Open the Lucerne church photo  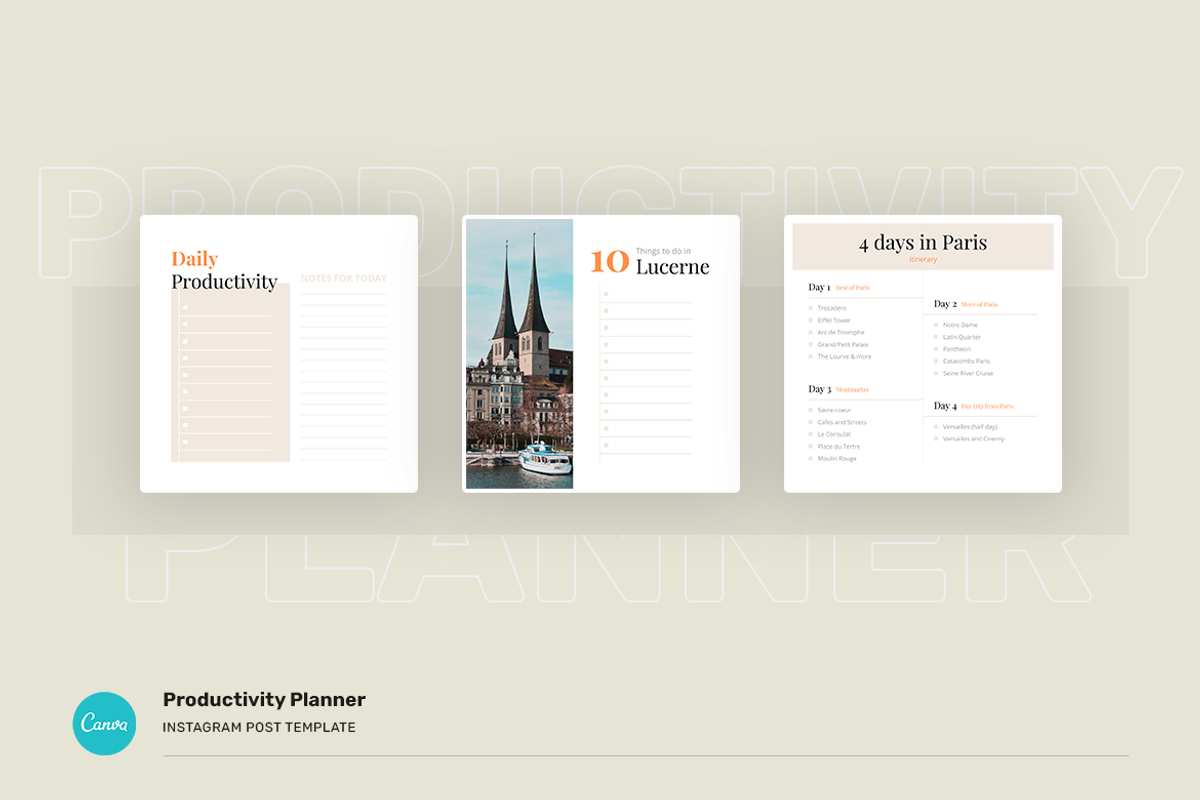tap(520, 354)
